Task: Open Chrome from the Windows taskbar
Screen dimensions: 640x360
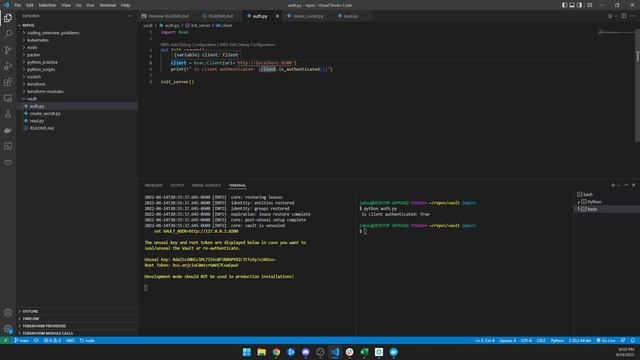Action: tap(276, 352)
